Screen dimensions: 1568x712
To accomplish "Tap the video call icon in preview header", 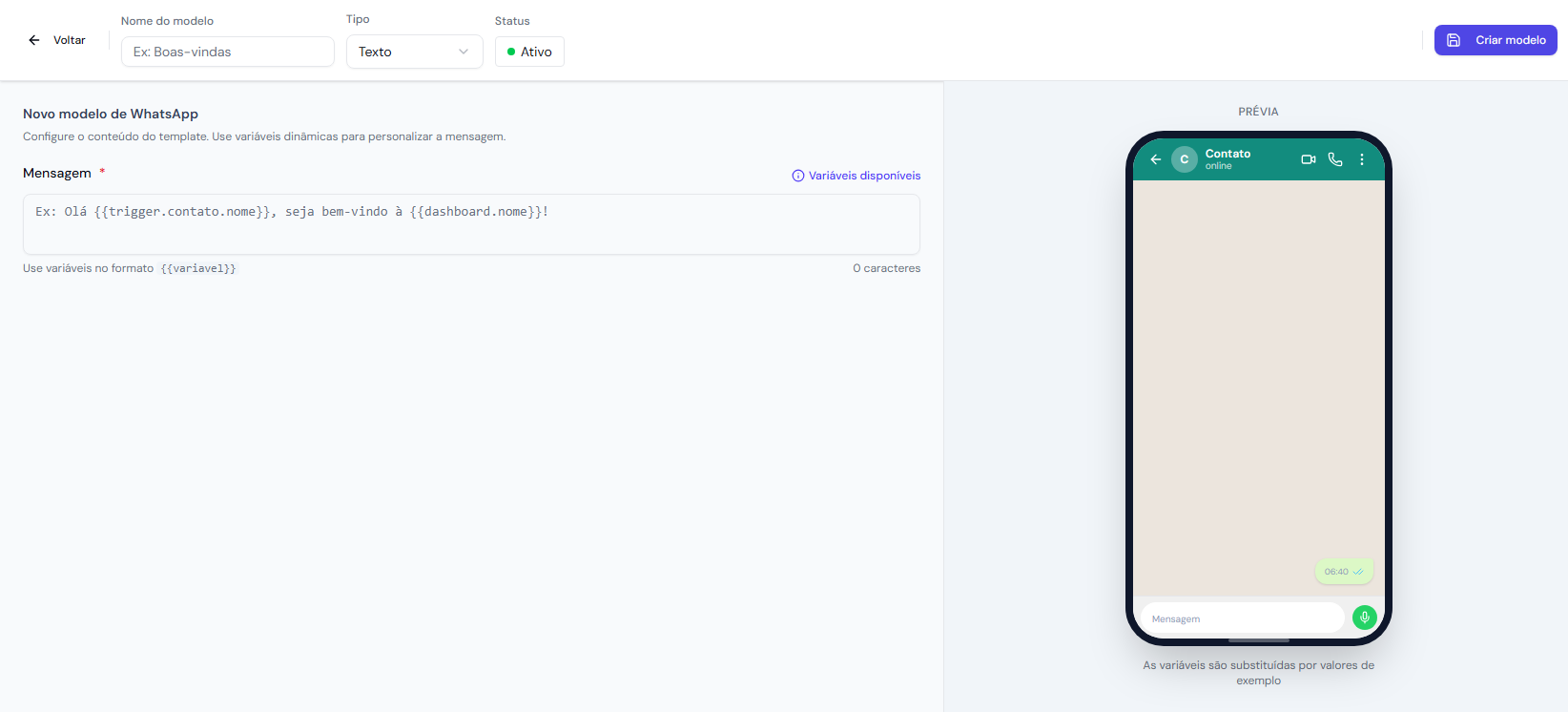I will [1309, 159].
